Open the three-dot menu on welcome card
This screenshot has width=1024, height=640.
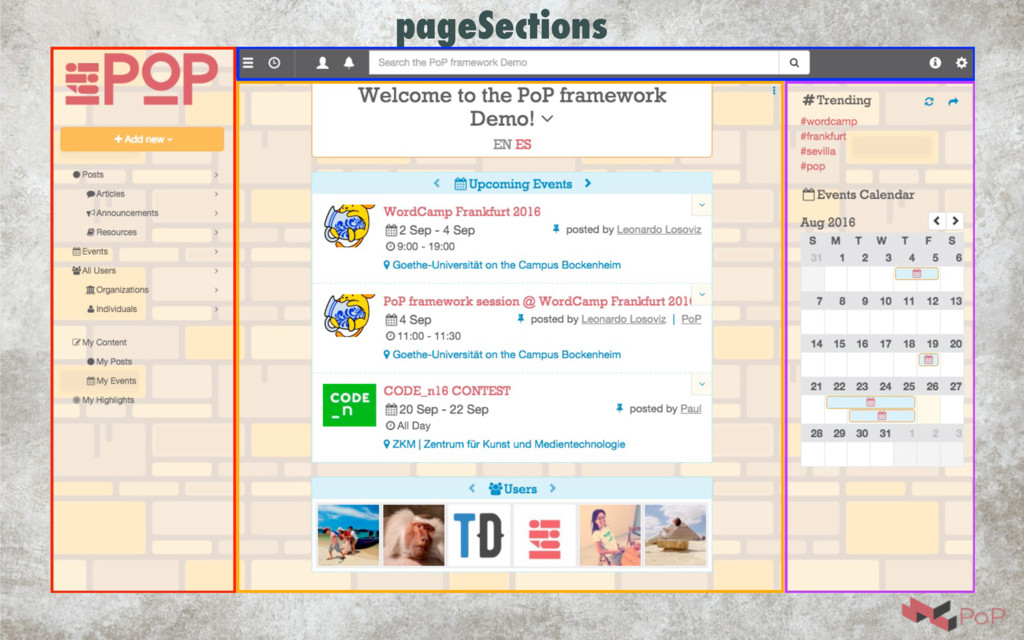click(x=774, y=91)
